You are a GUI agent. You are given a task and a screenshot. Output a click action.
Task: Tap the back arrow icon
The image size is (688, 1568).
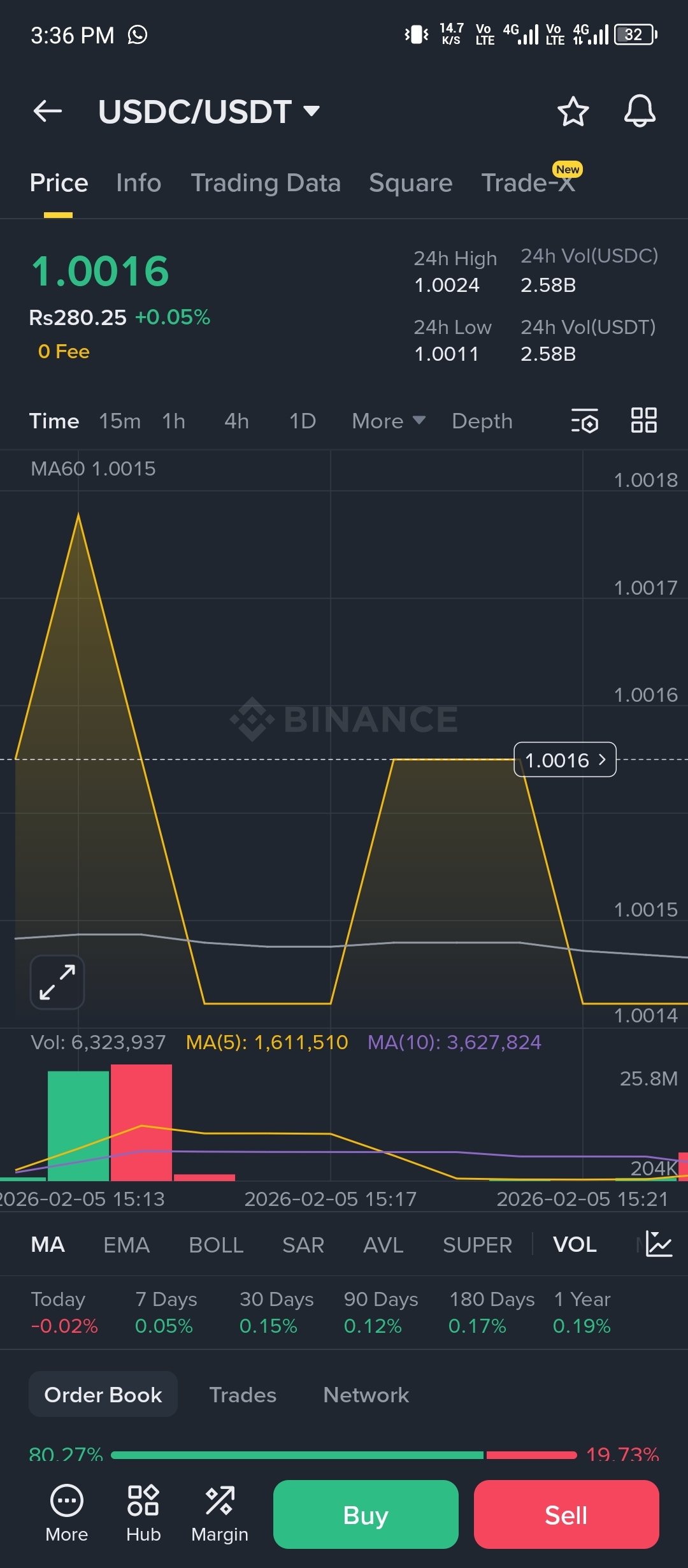pos(48,111)
